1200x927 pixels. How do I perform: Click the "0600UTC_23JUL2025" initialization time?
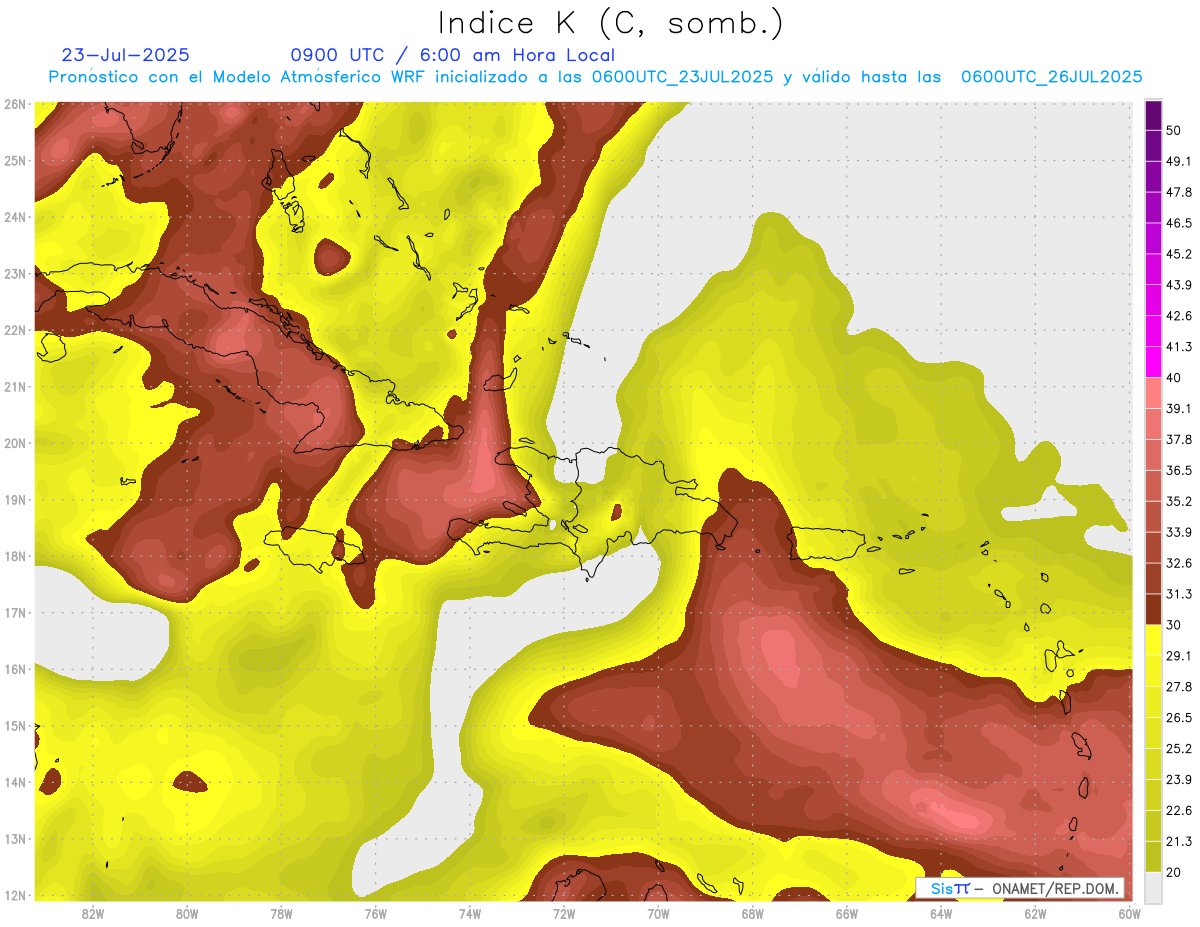[x=682, y=77]
